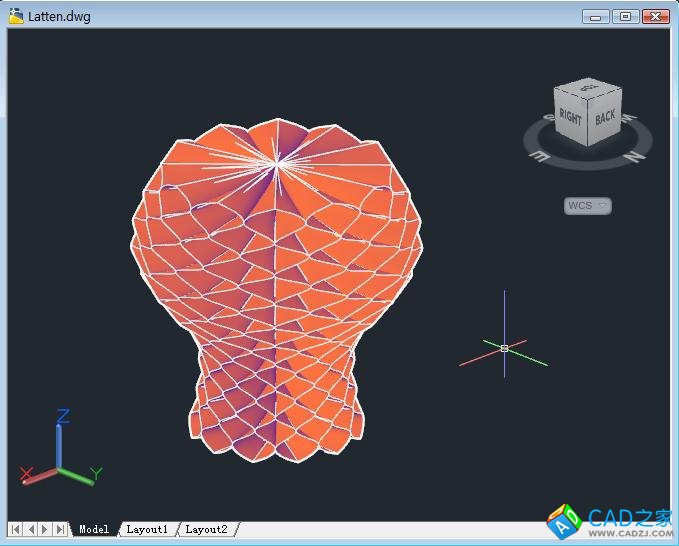This screenshot has height=546, width=679.
Task: Click the previous layout tab arrow
Action: 31,529
